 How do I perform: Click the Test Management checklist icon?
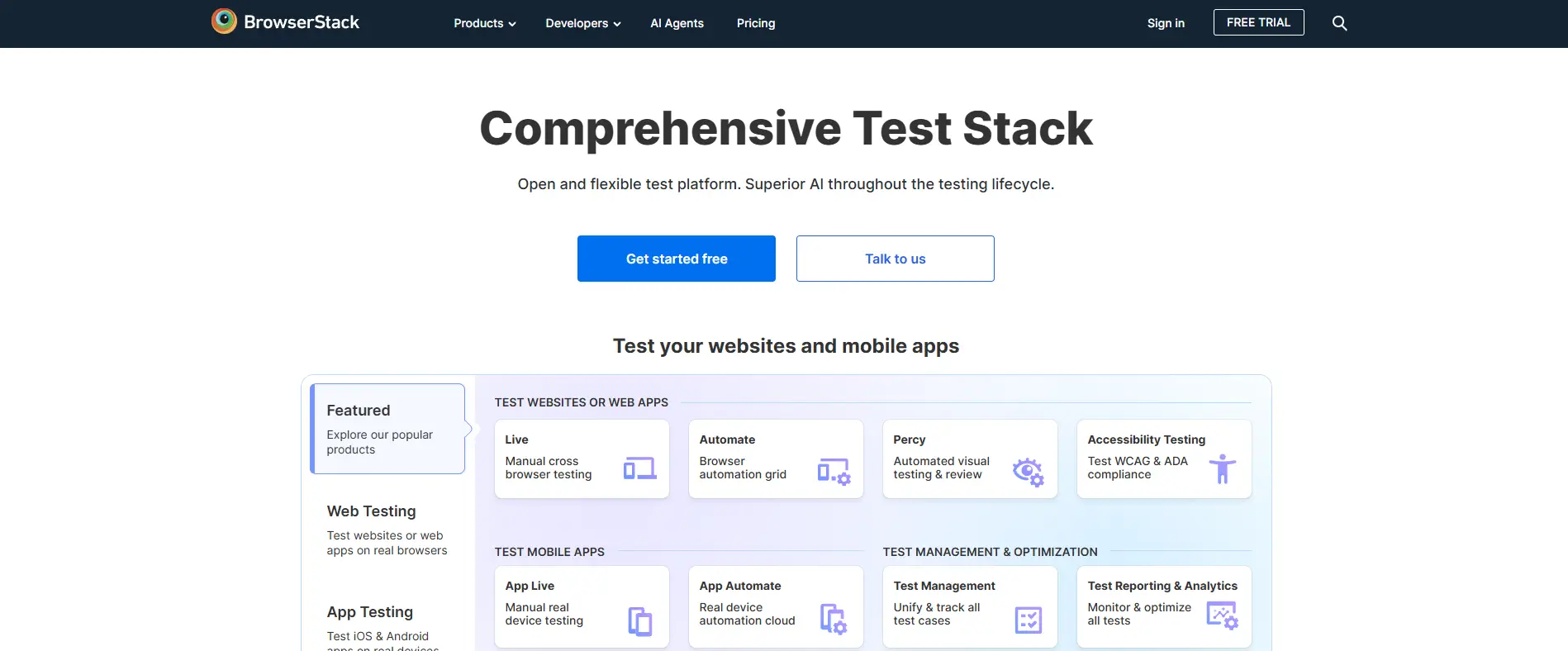1028,620
